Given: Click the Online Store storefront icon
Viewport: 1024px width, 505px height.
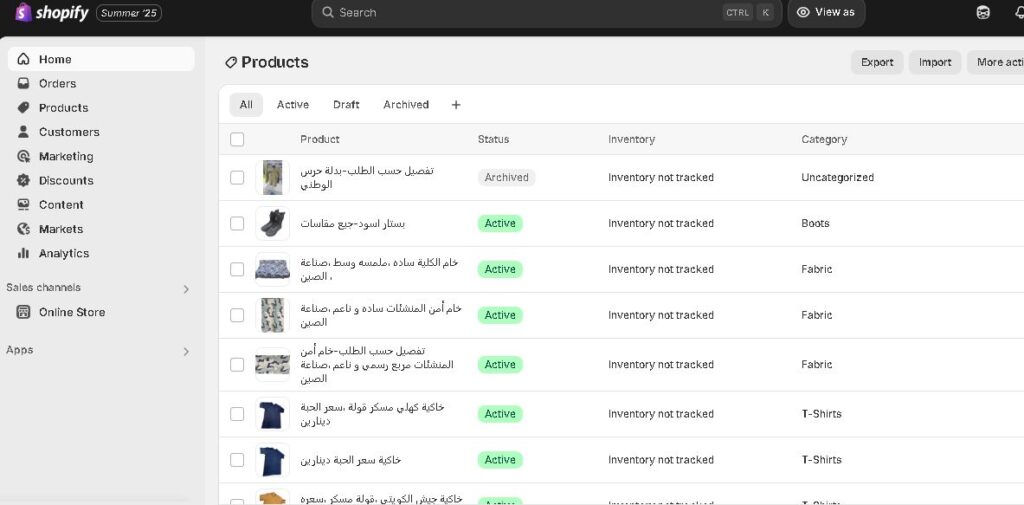Looking at the screenshot, I should click(24, 312).
